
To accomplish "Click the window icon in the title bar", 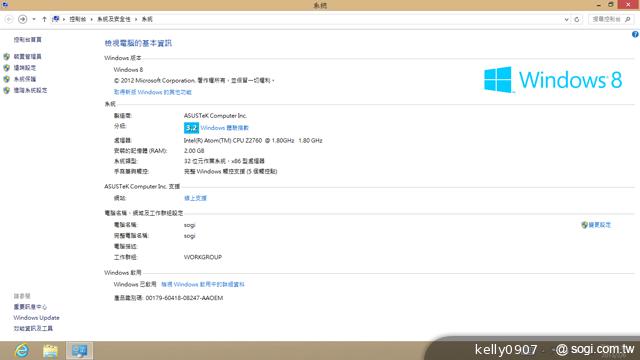I will 5,5.
